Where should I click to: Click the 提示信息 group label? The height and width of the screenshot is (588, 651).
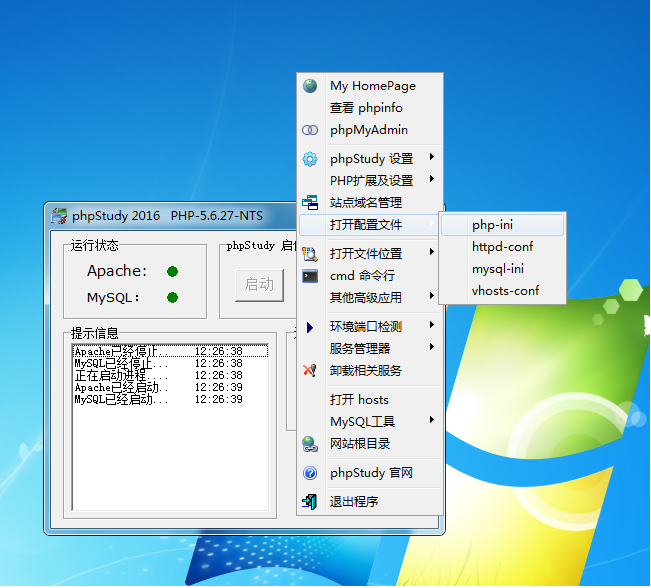[94, 333]
